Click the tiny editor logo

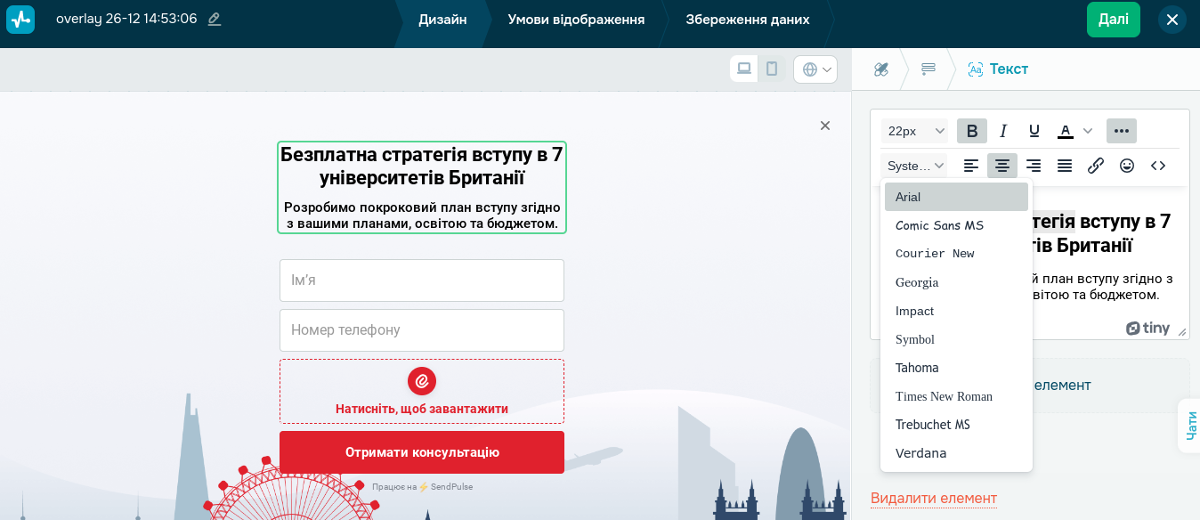point(1147,328)
